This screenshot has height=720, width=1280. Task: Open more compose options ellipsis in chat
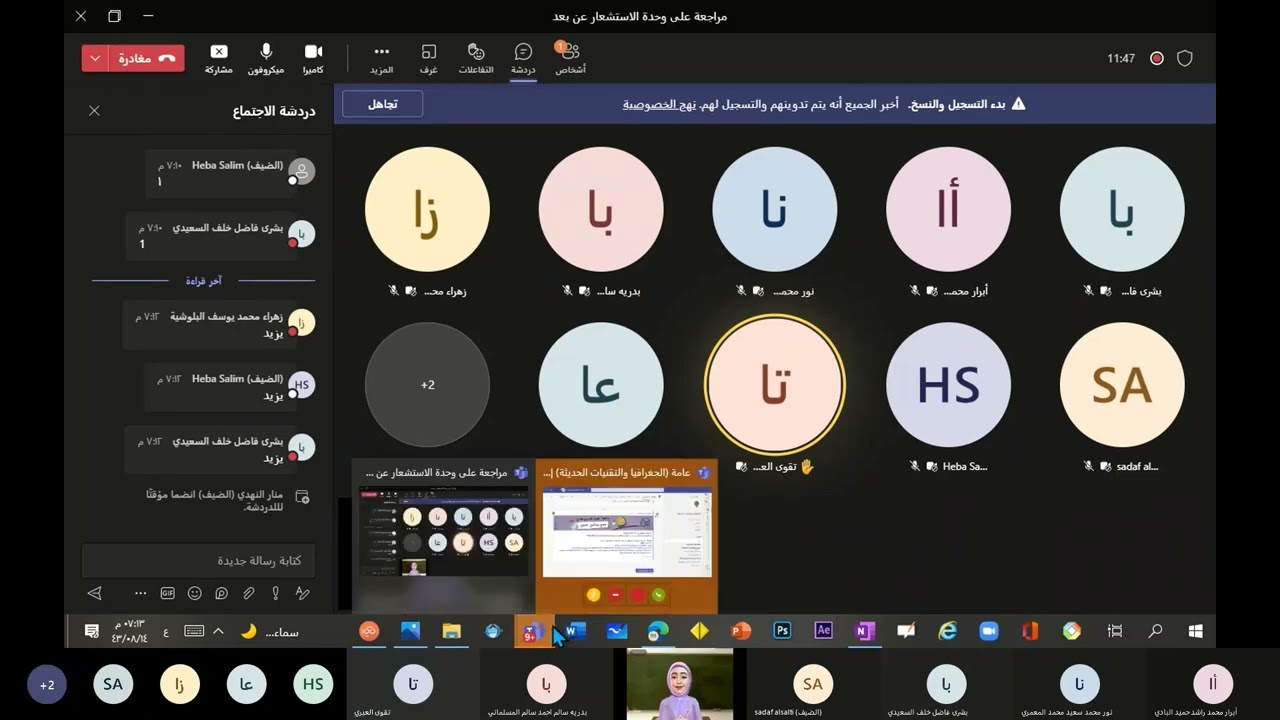pyautogui.click(x=140, y=593)
